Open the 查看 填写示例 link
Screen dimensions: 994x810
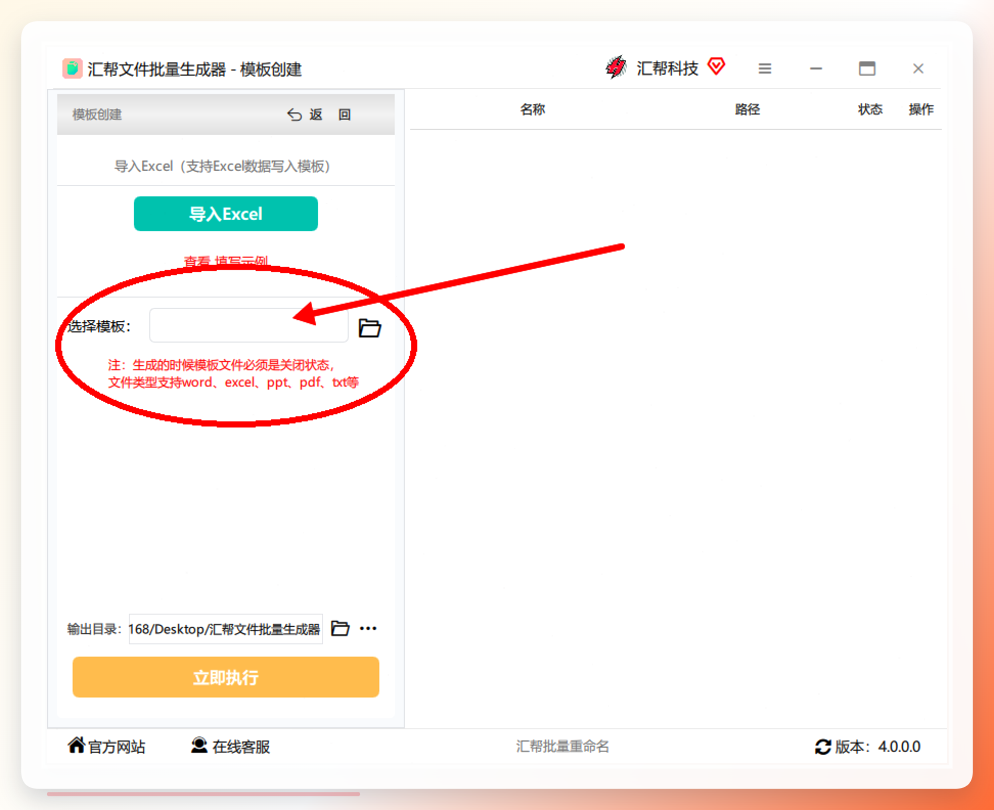(x=226, y=261)
